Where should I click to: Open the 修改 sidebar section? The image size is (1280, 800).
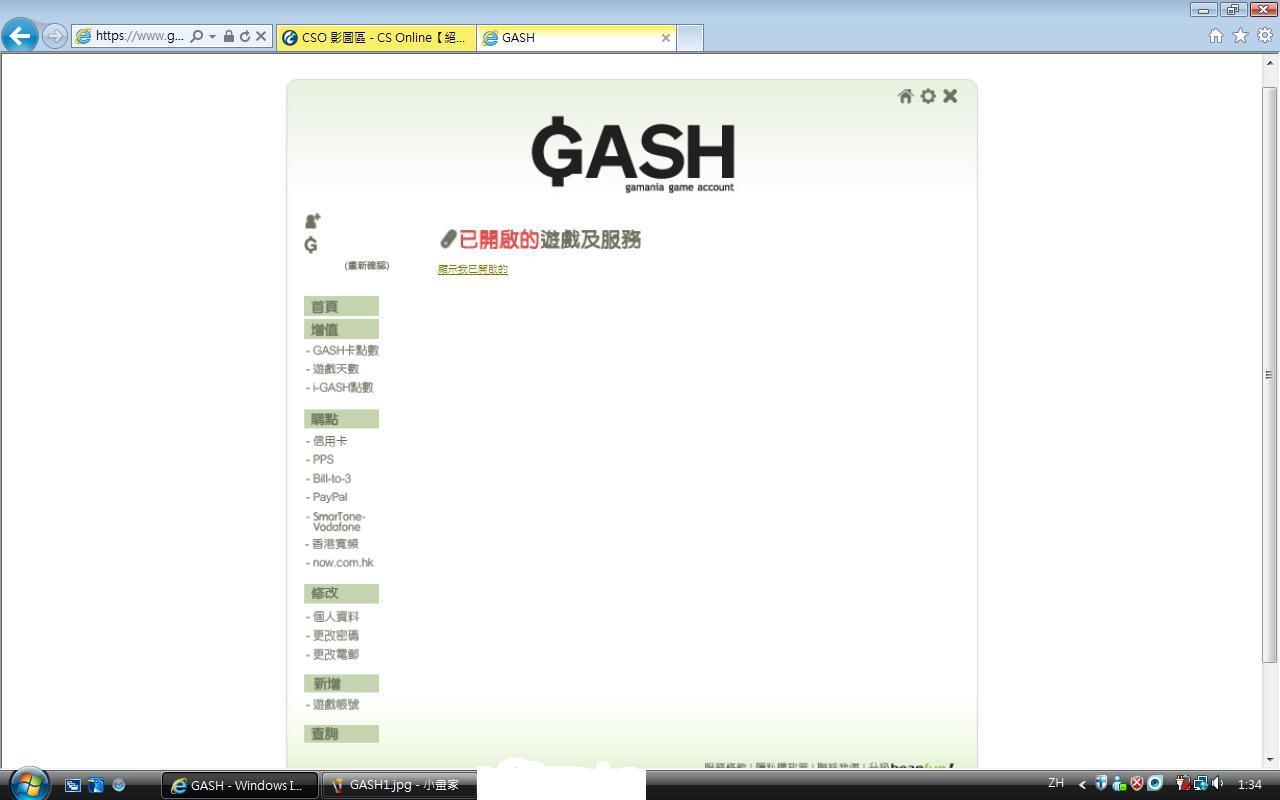[x=341, y=593]
